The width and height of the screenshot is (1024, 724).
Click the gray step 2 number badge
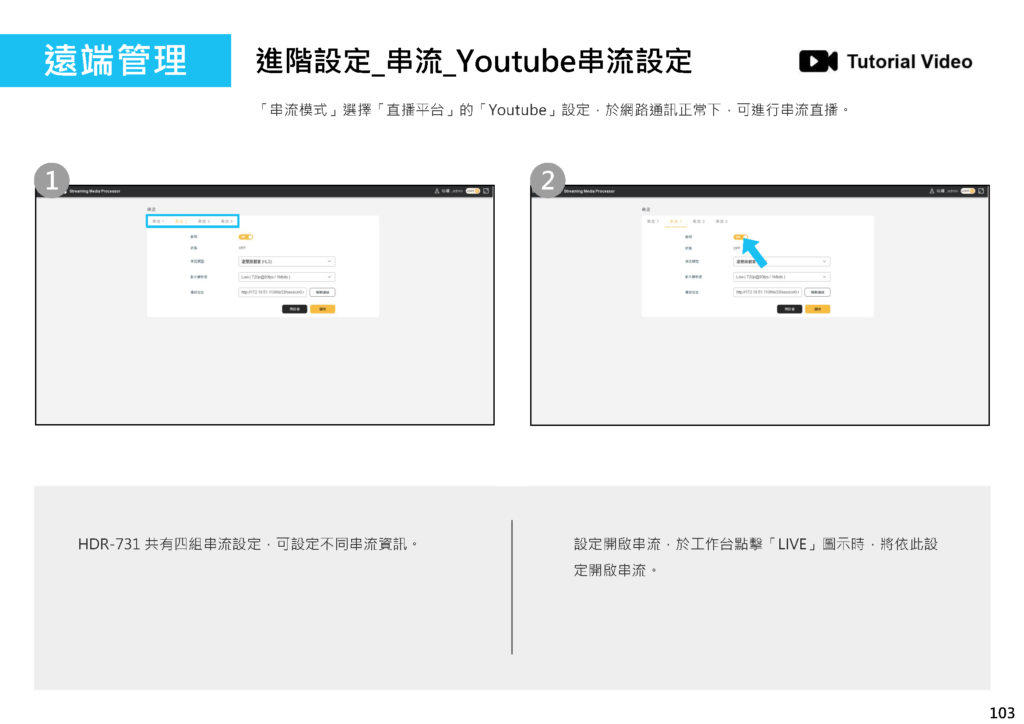pyautogui.click(x=547, y=180)
